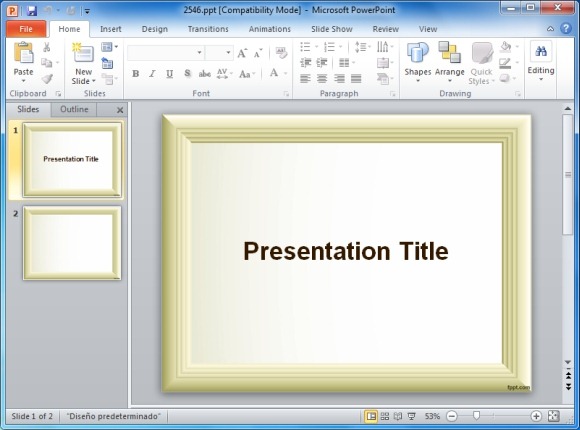Save the presentation with the floppy icon
The image size is (580, 430).
point(32,10)
